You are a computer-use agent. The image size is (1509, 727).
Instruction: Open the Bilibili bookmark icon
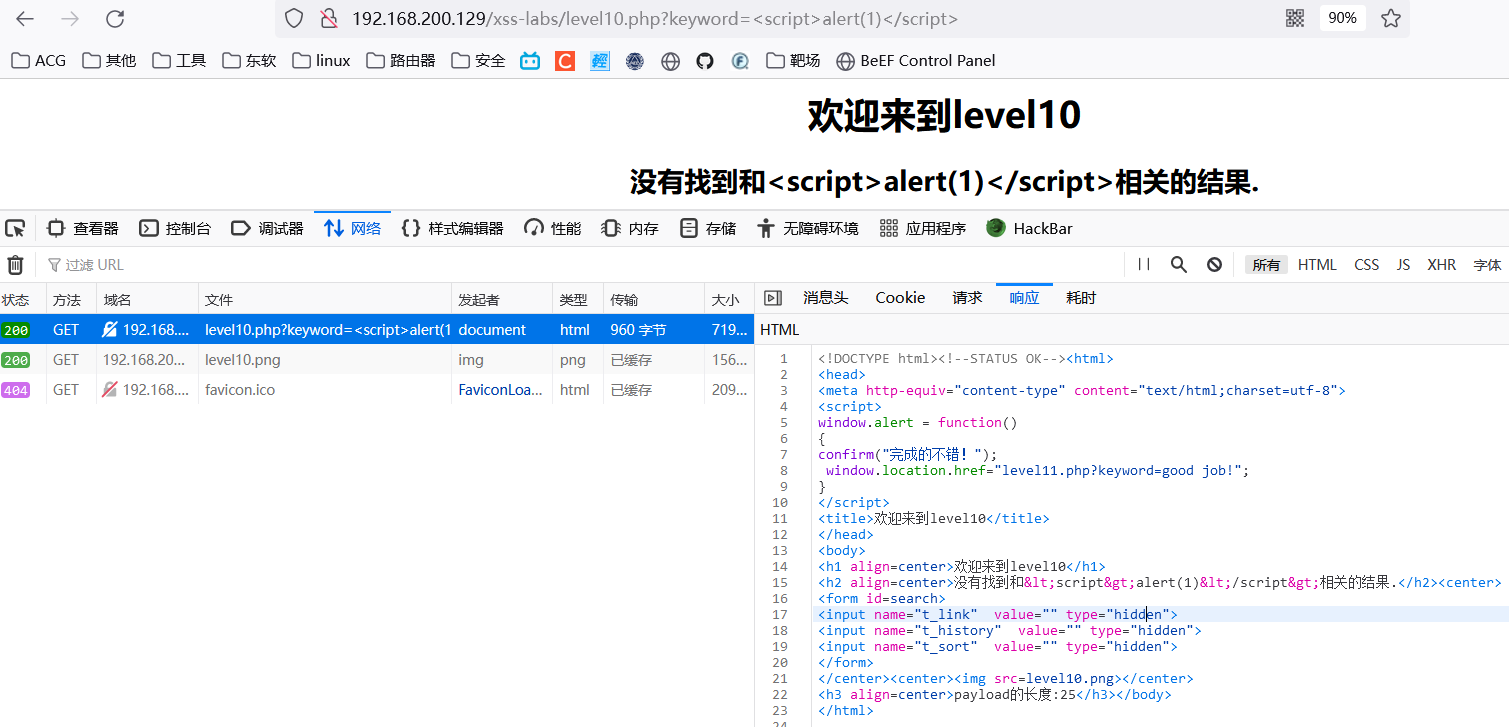tap(530, 61)
